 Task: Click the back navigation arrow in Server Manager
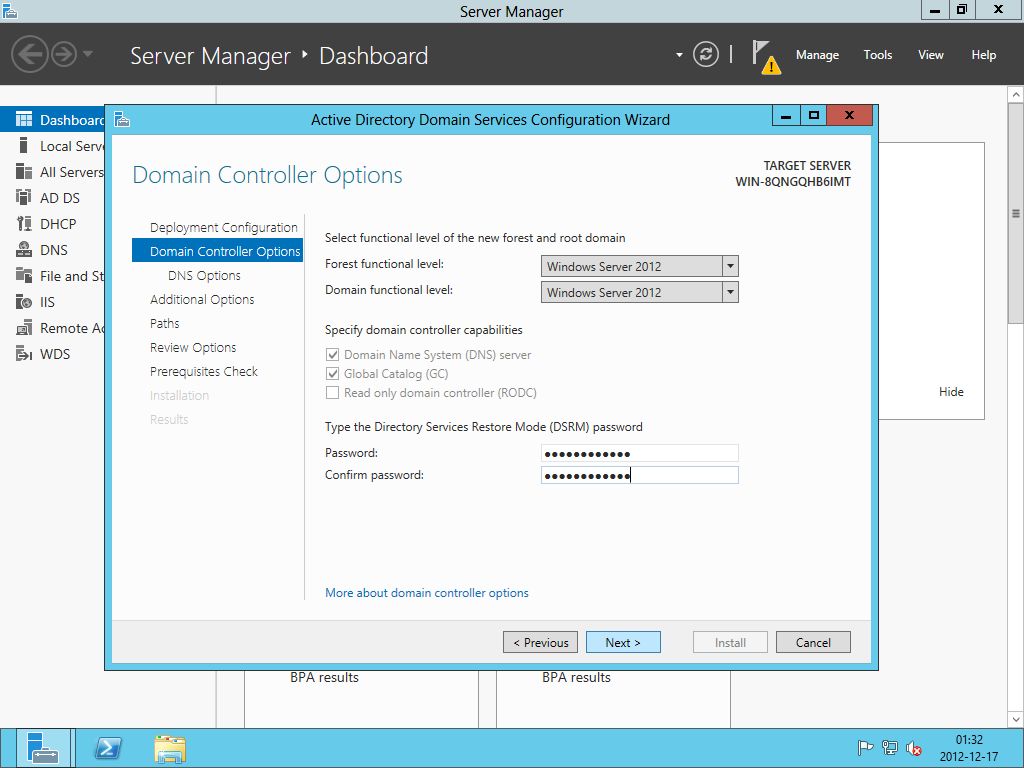coord(29,54)
